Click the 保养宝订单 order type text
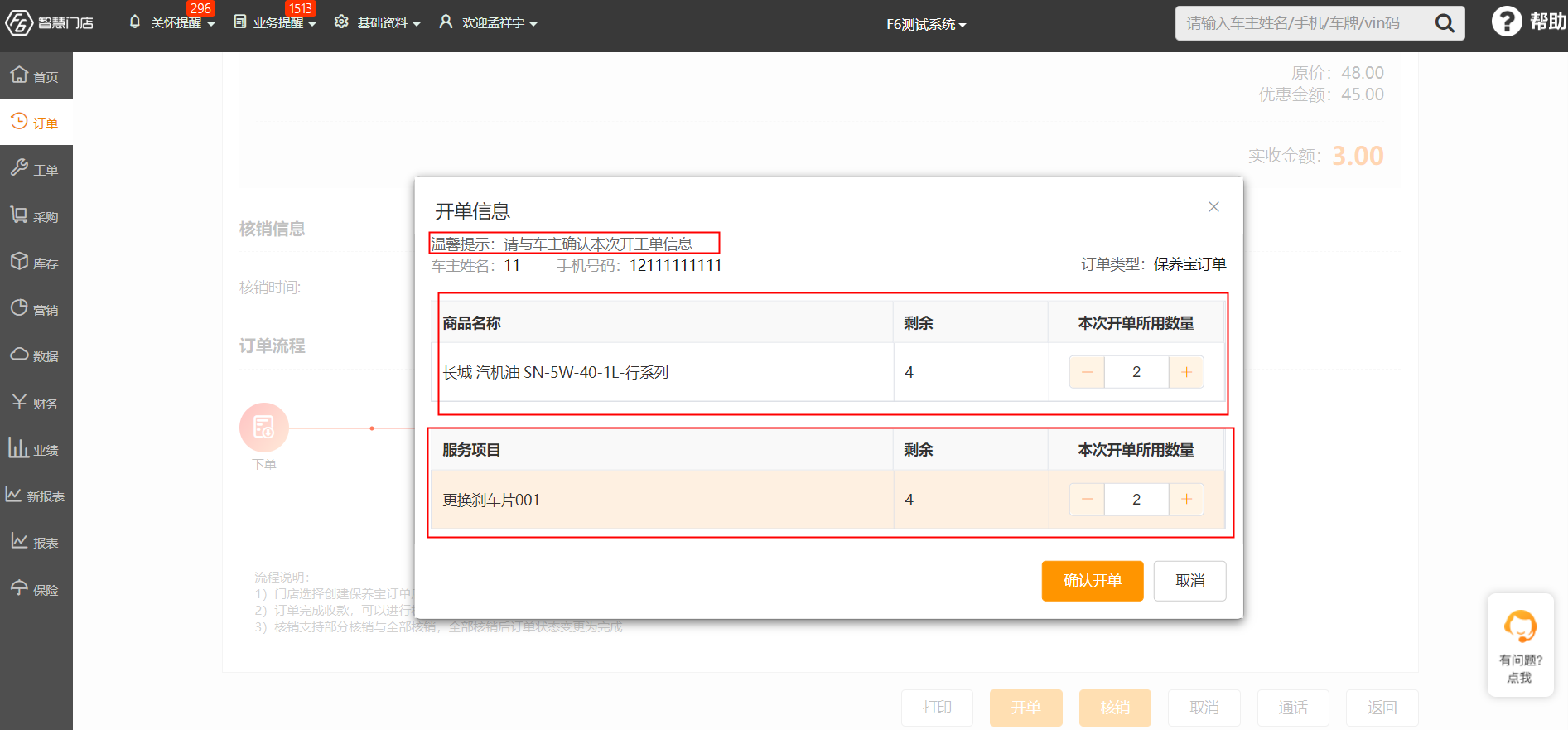1568x730 pixels. [x=1189, y=264]
